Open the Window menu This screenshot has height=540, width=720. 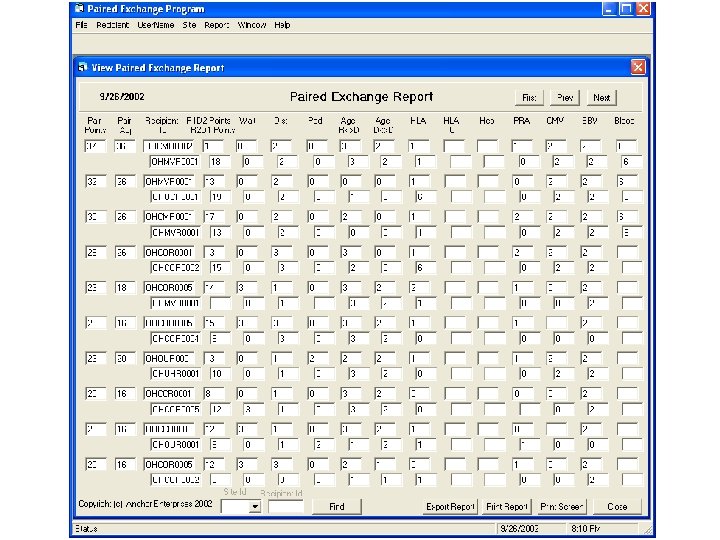[x=251, y=24]
